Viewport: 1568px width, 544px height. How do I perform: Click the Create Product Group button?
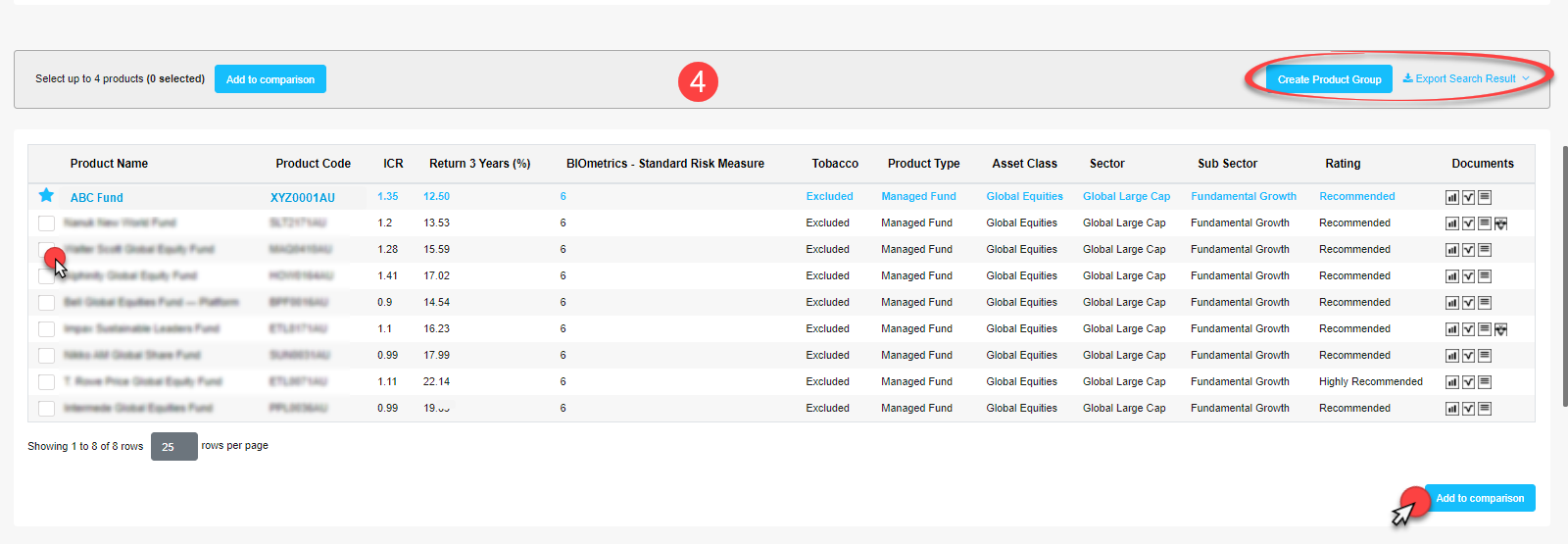click(1329, 79)
